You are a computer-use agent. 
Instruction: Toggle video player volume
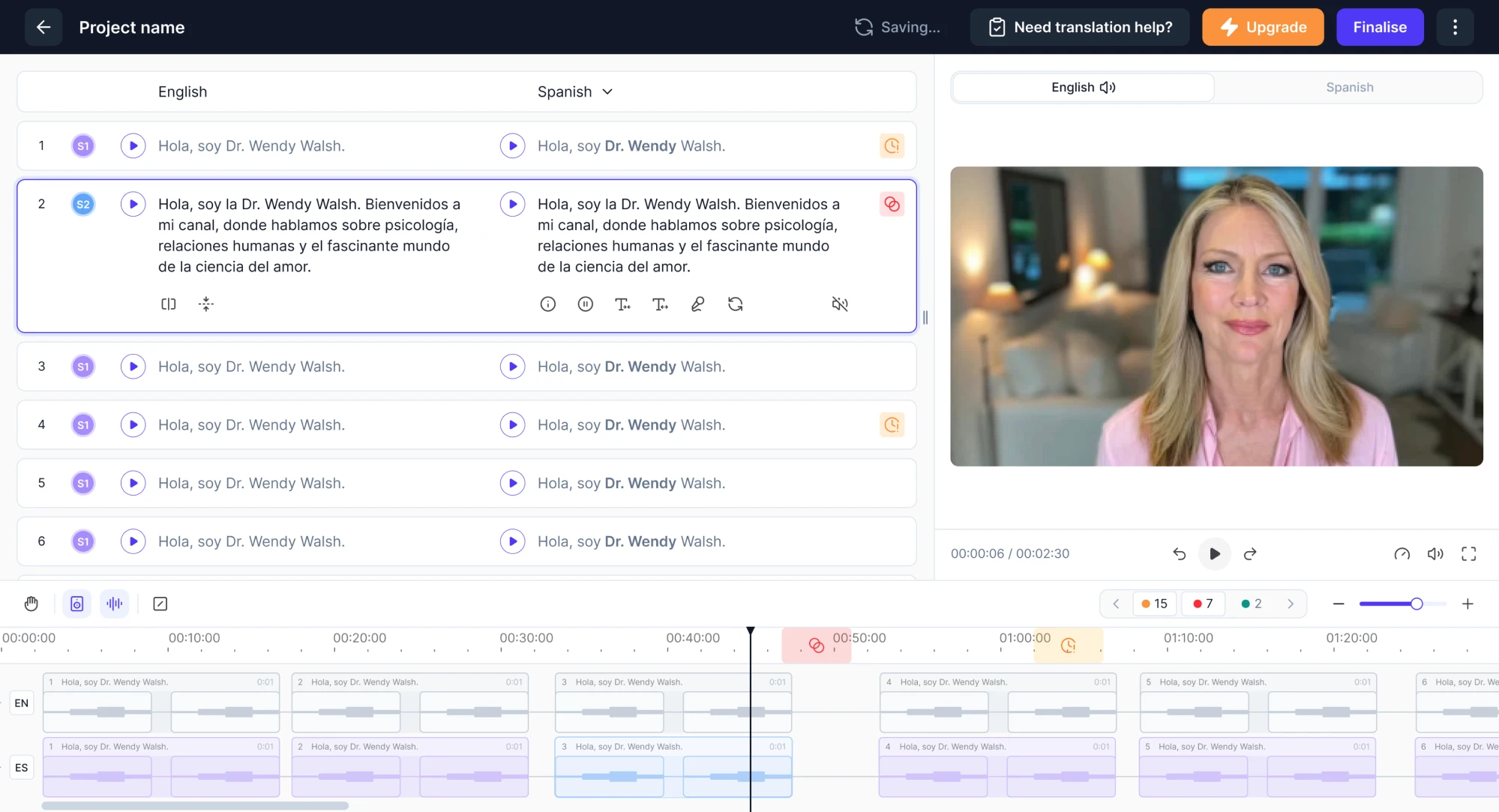1435,554
